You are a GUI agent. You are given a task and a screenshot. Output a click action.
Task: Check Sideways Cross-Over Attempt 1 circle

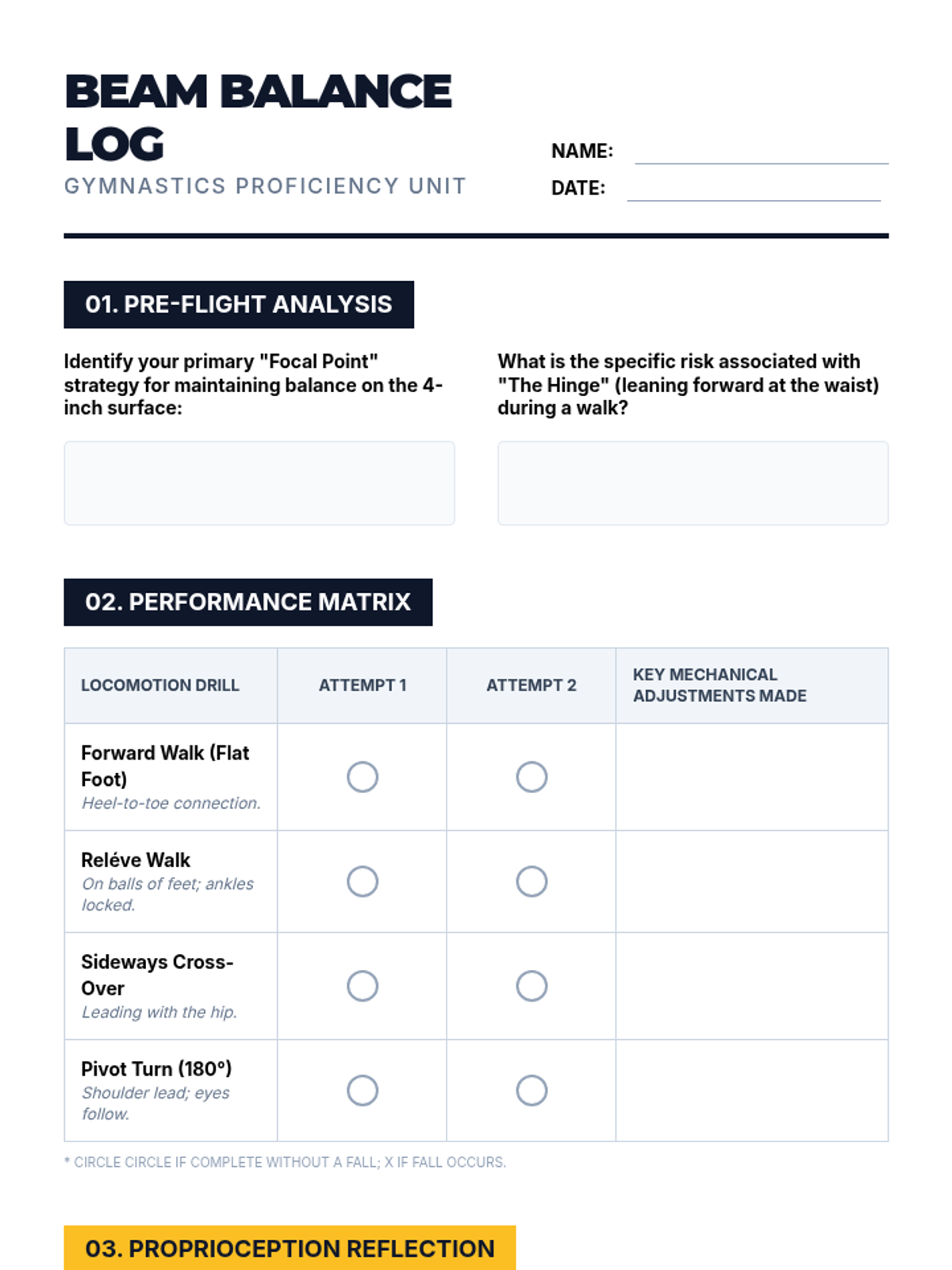click(363, 986)
